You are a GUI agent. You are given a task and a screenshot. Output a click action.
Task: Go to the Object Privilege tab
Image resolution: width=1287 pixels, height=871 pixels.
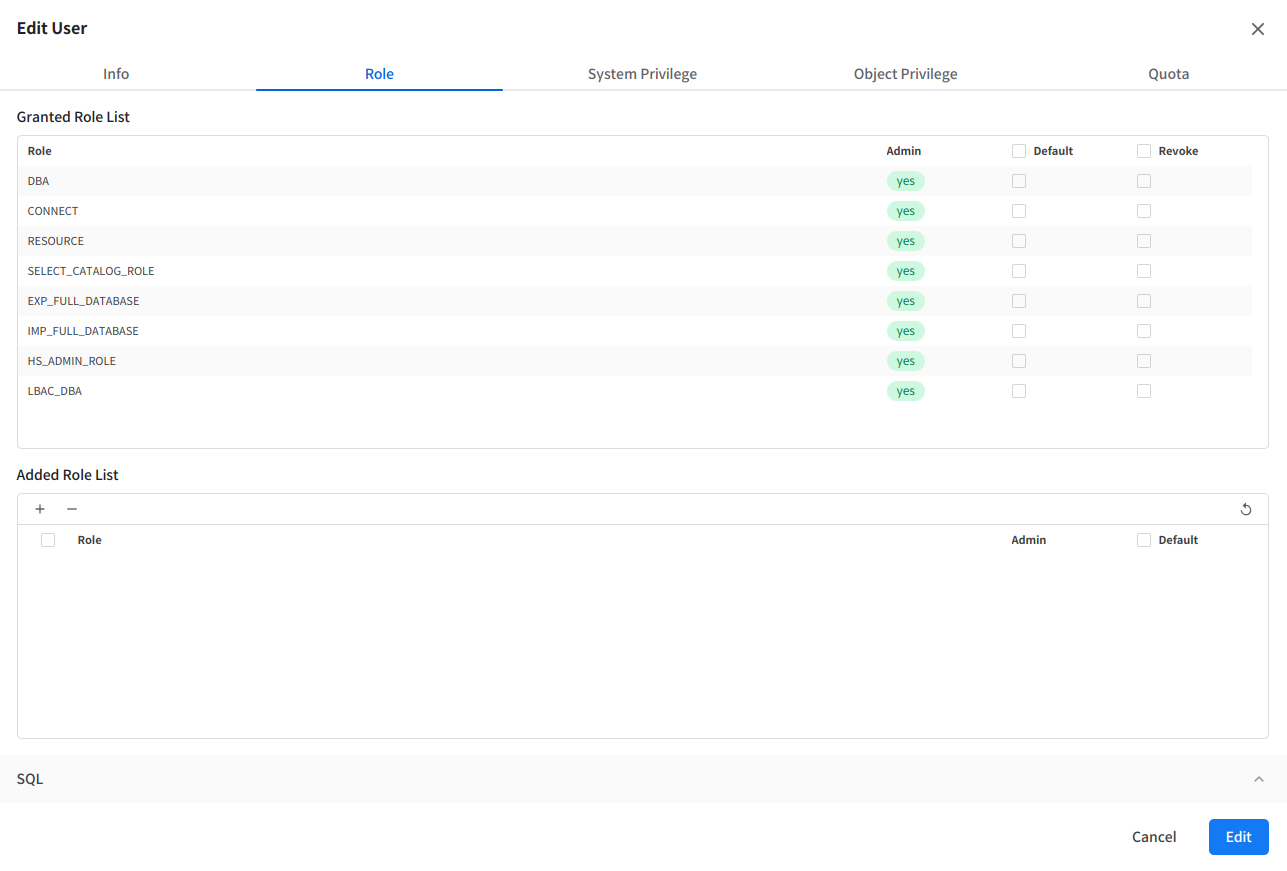click(x=905, y=74)
